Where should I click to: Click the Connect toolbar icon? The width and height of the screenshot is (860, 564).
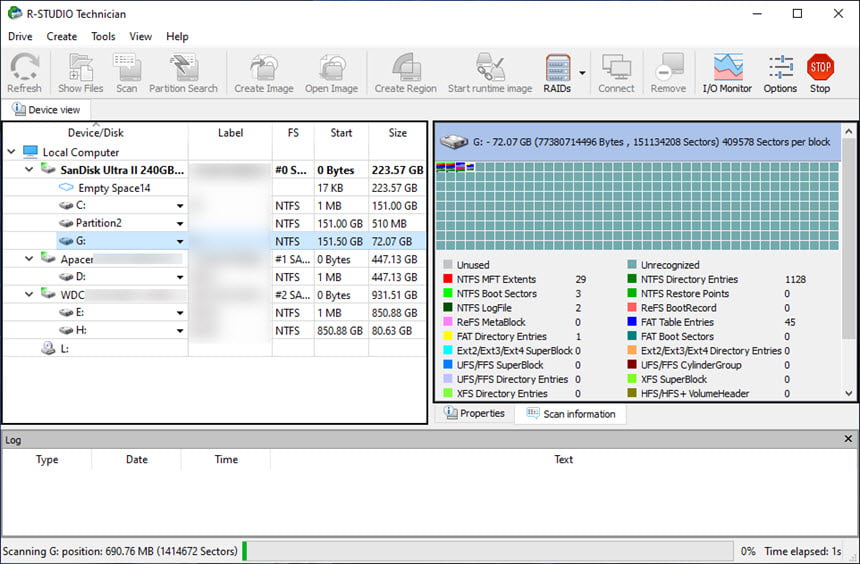(616, 73)
